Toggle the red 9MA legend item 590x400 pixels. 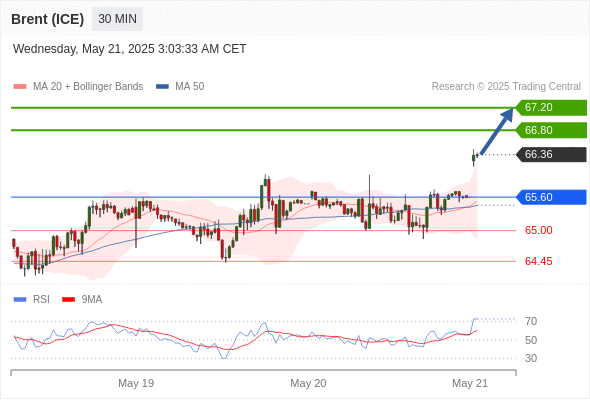click(x=82, y=300)
